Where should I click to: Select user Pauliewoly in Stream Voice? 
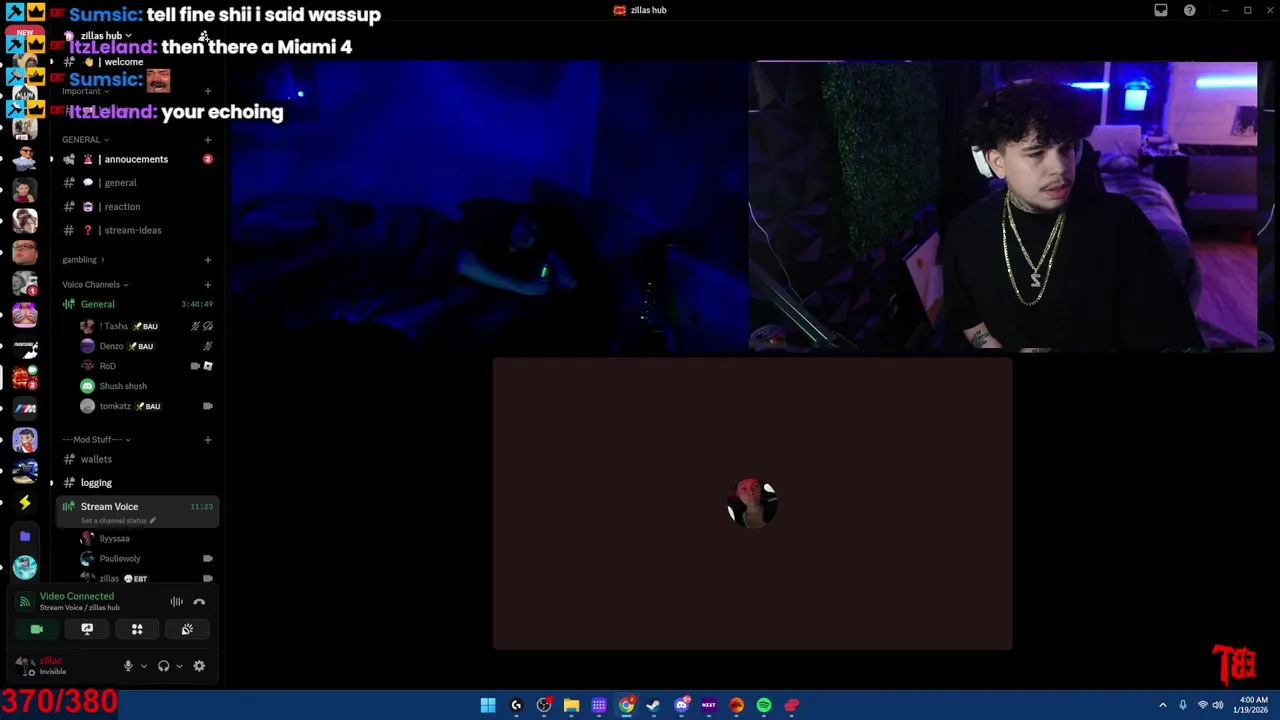tap(146, 559)
